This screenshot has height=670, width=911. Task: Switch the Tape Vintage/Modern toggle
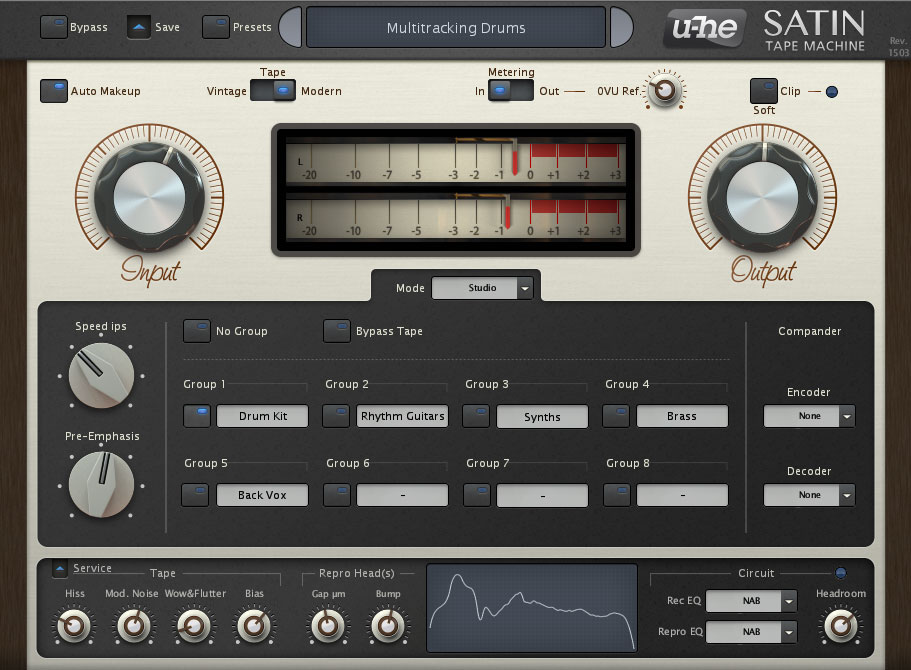click(x=273, y=91)
